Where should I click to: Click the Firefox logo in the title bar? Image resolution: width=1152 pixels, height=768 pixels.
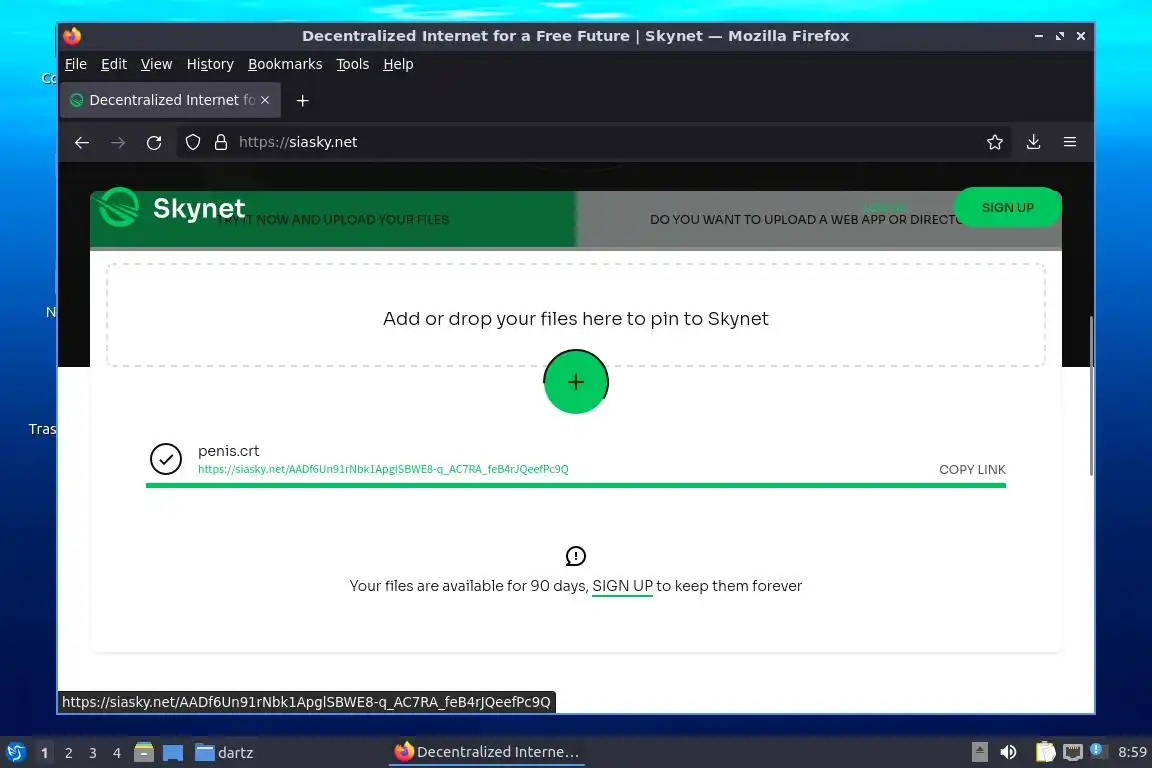click(x=72, y=36)
